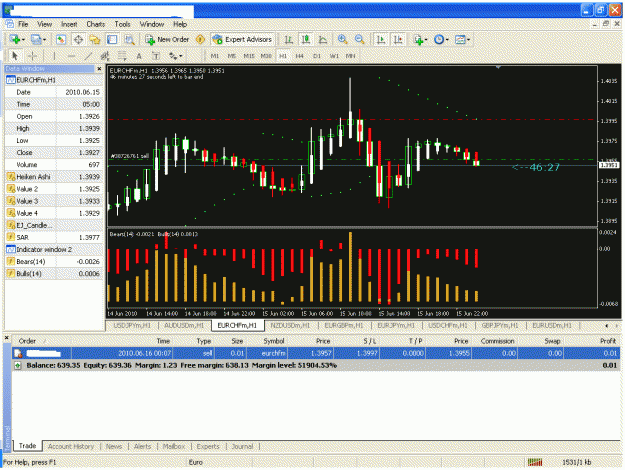The height and width of the screenshot is (470, 625).
Task: Open the Journal tab
Action: tap(242, 446)
